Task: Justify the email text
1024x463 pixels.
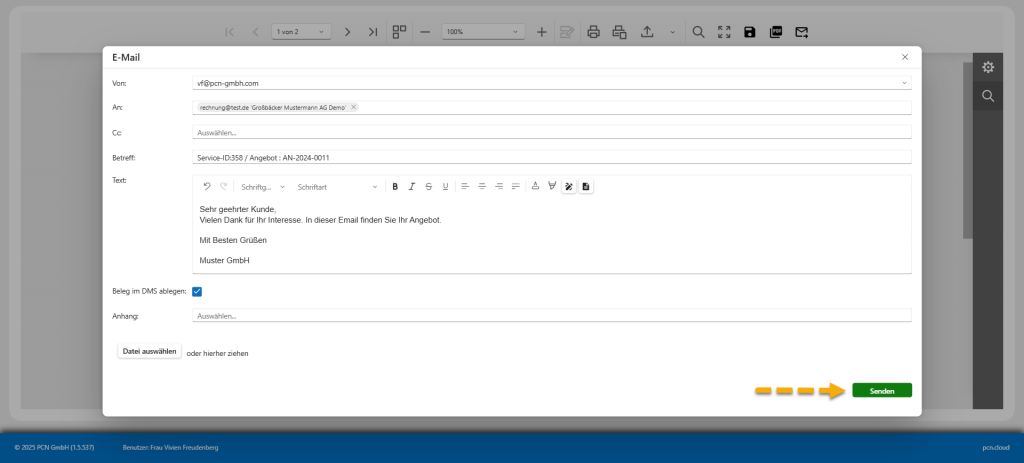Action: tap(516, 187)
